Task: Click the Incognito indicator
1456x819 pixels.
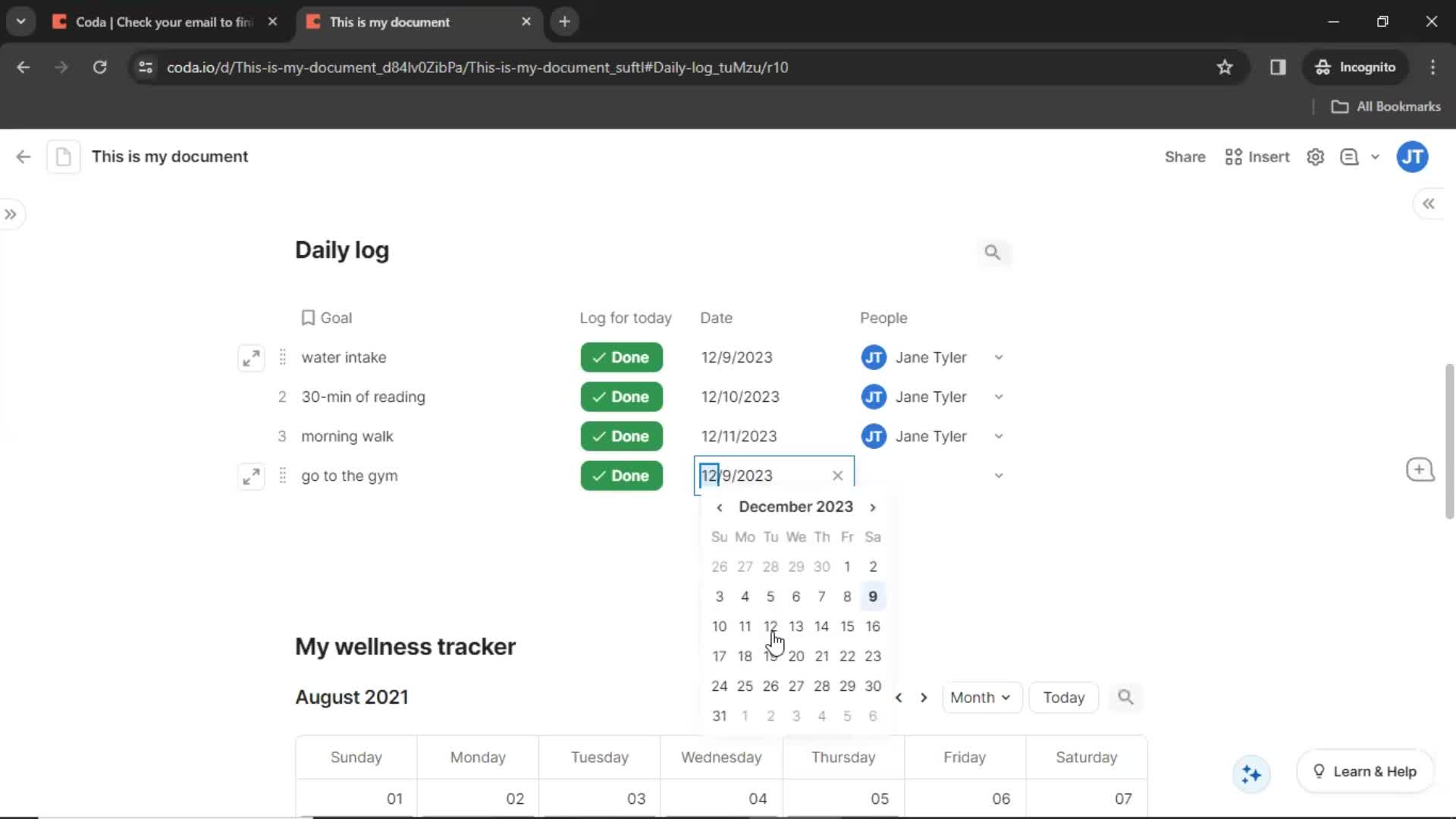Action: 1356,67
